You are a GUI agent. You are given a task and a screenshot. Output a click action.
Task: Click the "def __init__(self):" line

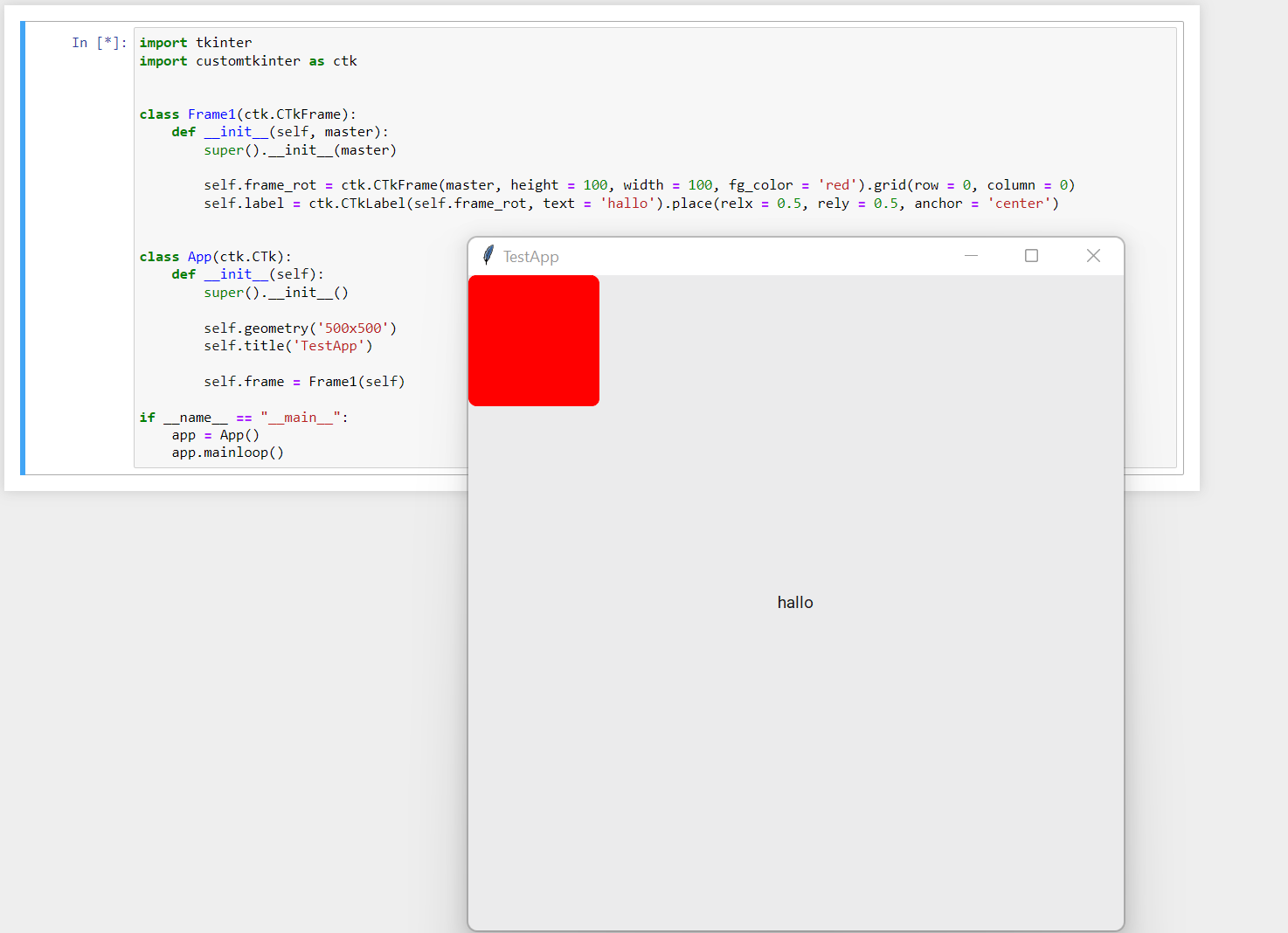click(x=248, y=274)
